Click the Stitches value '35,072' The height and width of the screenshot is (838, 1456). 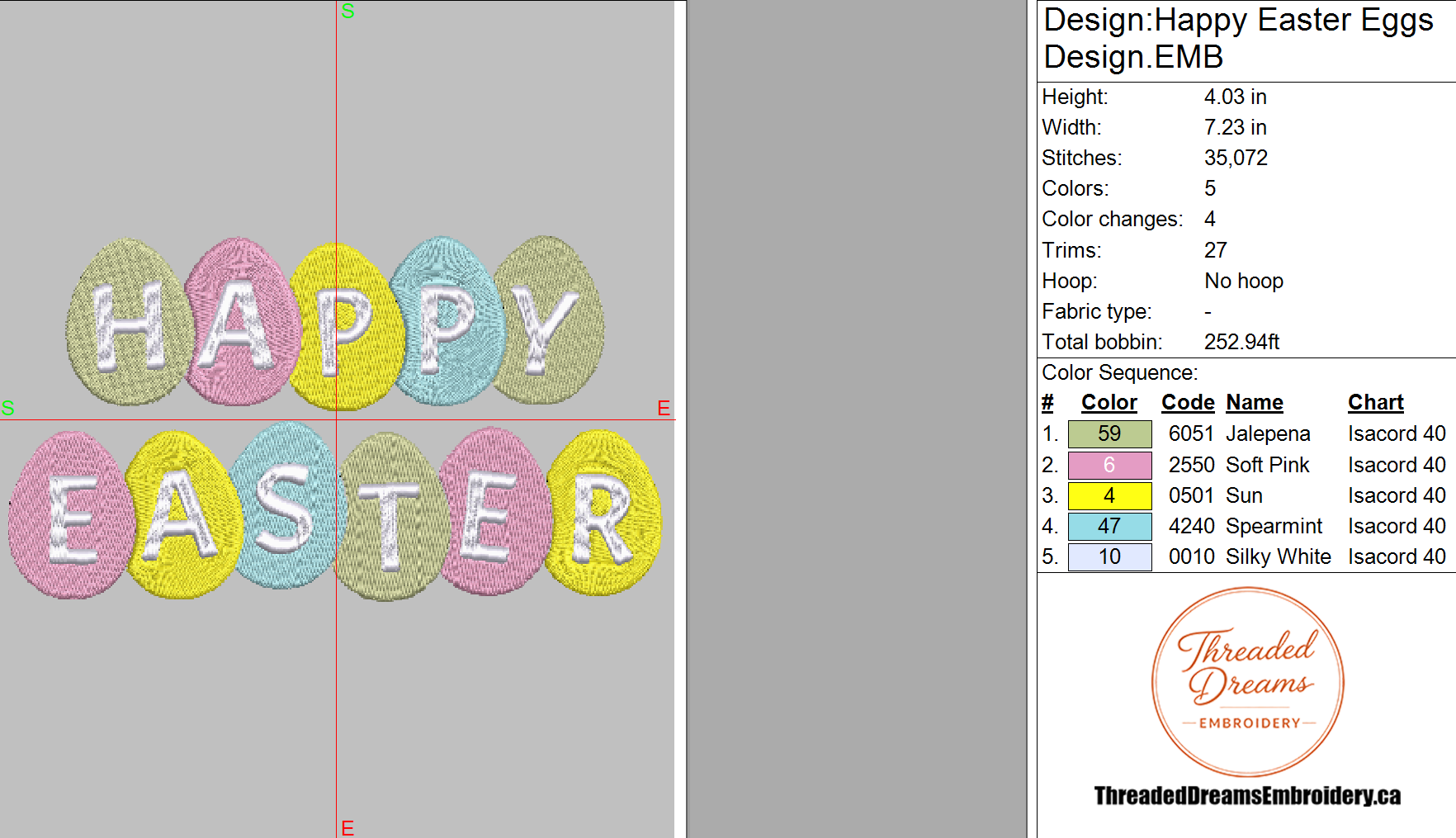1236,158
